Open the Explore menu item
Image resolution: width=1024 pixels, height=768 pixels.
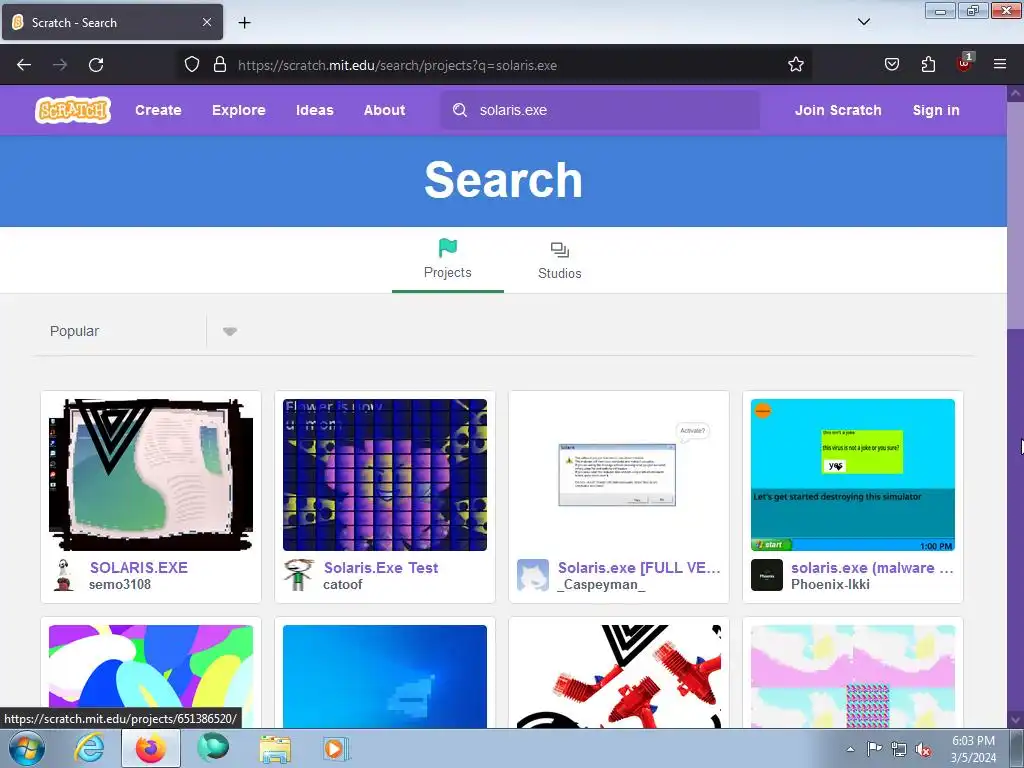click(x=239, y=110)
